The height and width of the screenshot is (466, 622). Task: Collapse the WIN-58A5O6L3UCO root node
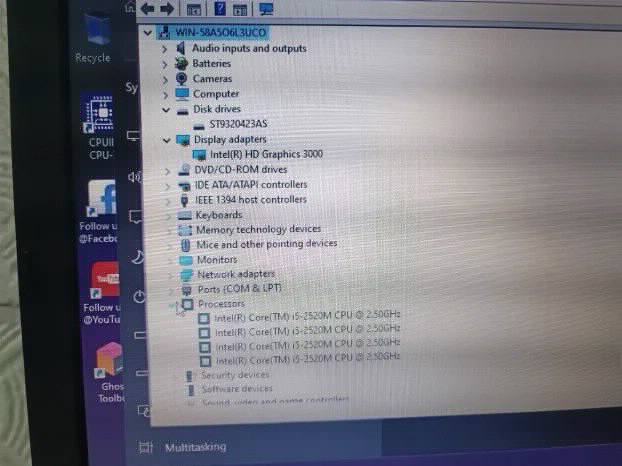[148, 33]
